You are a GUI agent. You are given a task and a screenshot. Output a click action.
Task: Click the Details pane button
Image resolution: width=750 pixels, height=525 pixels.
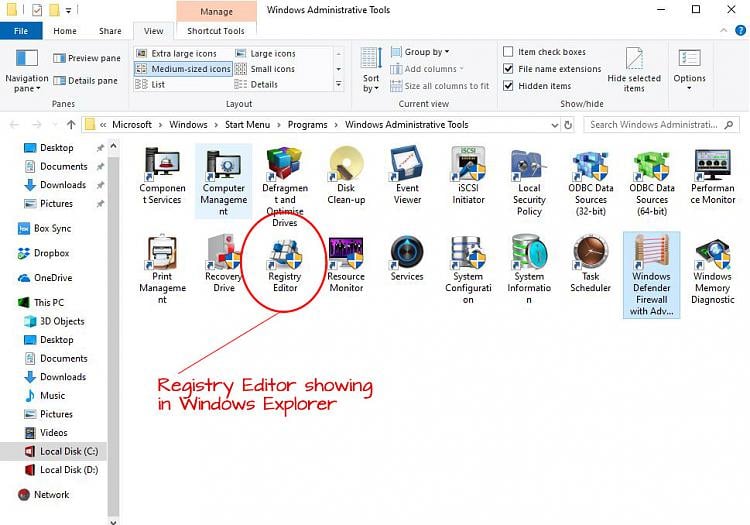click(x=86, y=80)
